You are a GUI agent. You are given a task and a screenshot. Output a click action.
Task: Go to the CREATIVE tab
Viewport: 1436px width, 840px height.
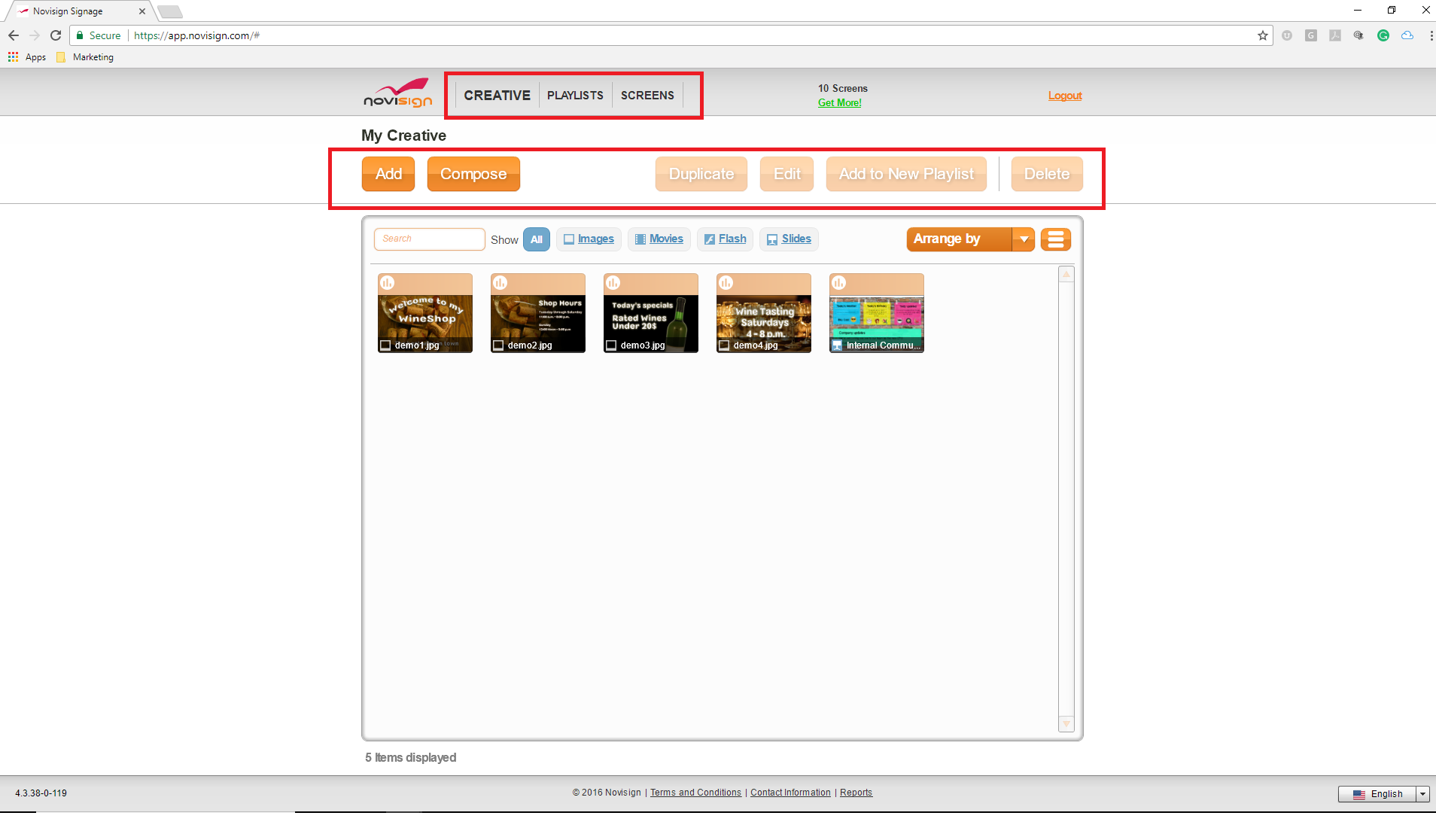pos(497,96)
